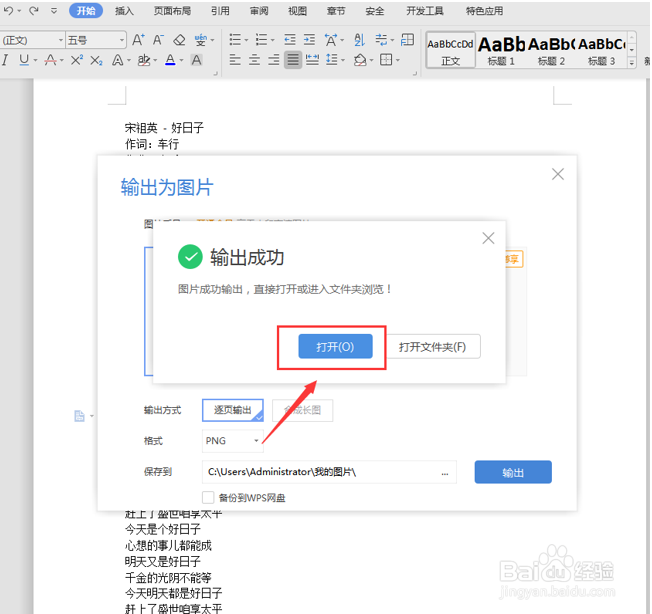Click the phonetic guide (wén) icon
652x614 pixels.
[x=200, y=40]
